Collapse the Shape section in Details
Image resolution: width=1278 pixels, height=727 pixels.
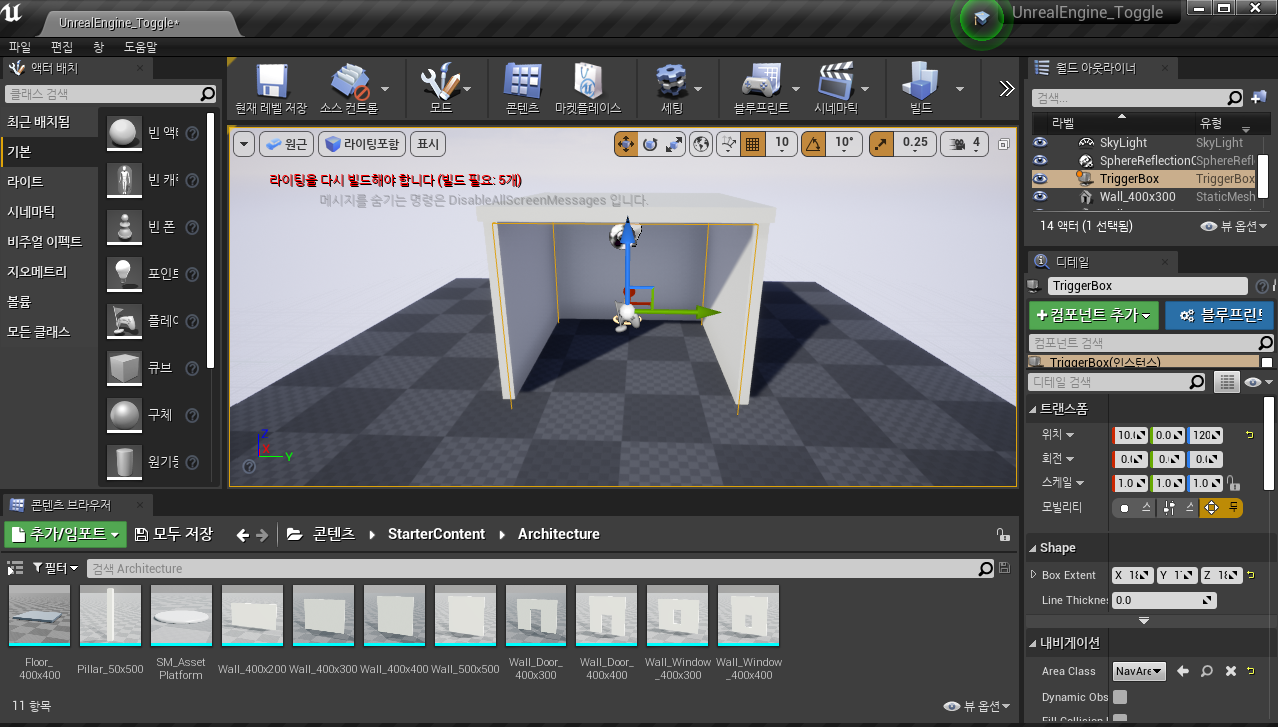[x=1034, y=548]
